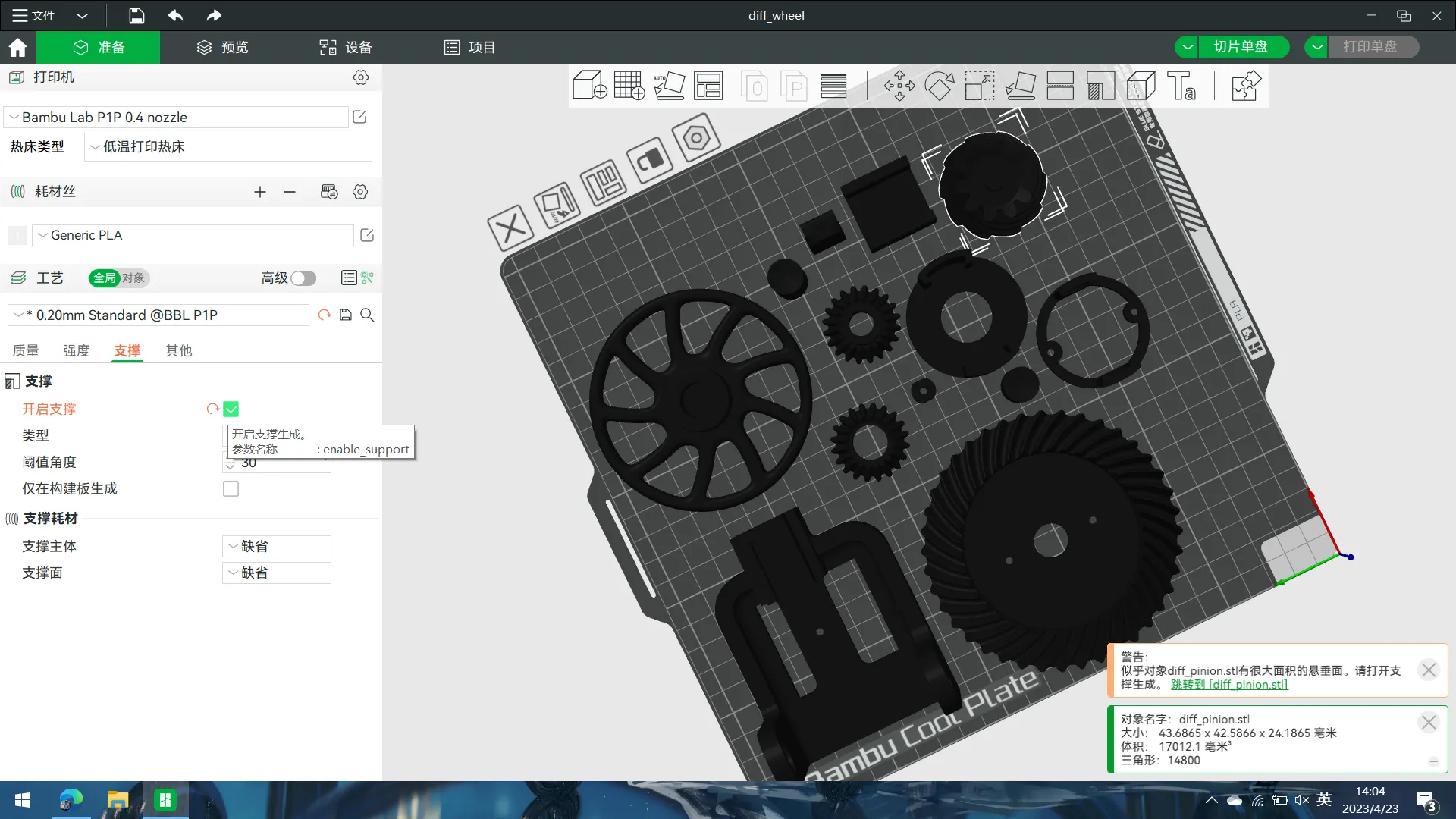The height and width of the screenshot is (819, 1456).
Task: Click the Arrange all objects icon
Action: tap(708, 86)
